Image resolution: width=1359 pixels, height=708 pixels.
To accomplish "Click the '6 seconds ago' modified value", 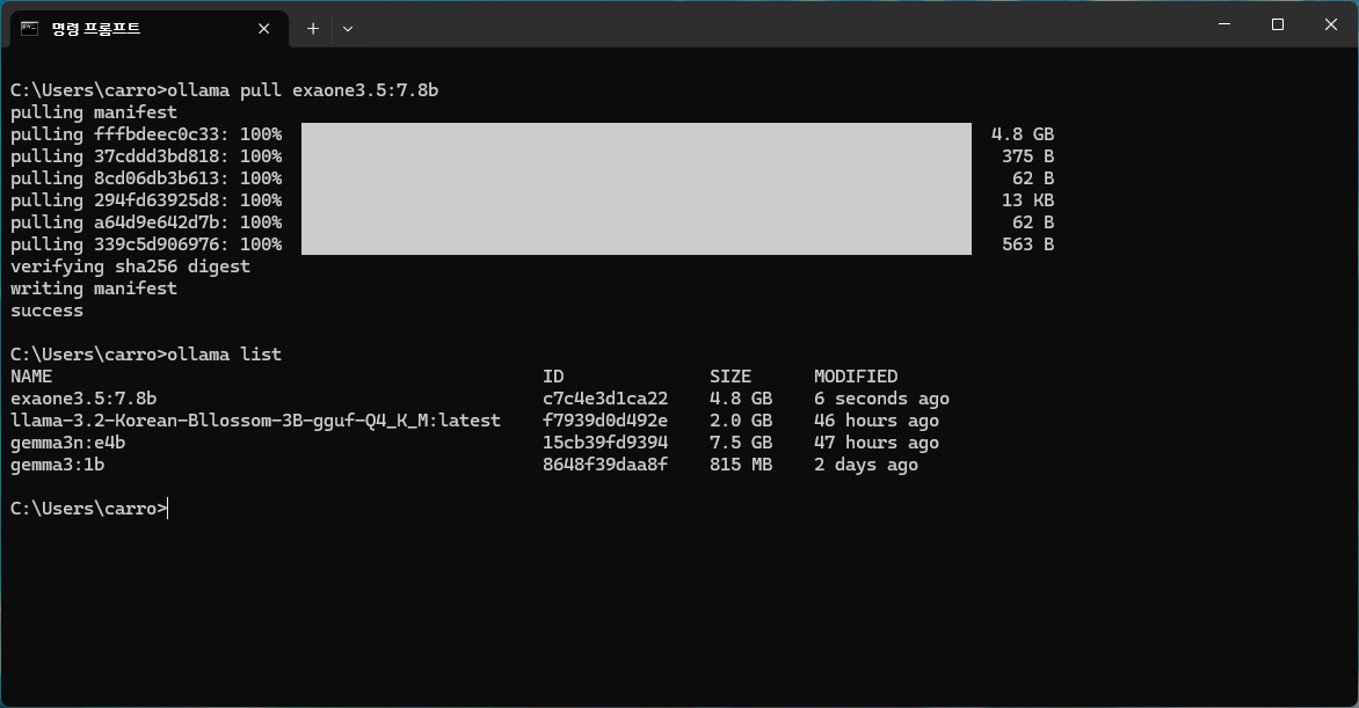I will tap(882, 398).
